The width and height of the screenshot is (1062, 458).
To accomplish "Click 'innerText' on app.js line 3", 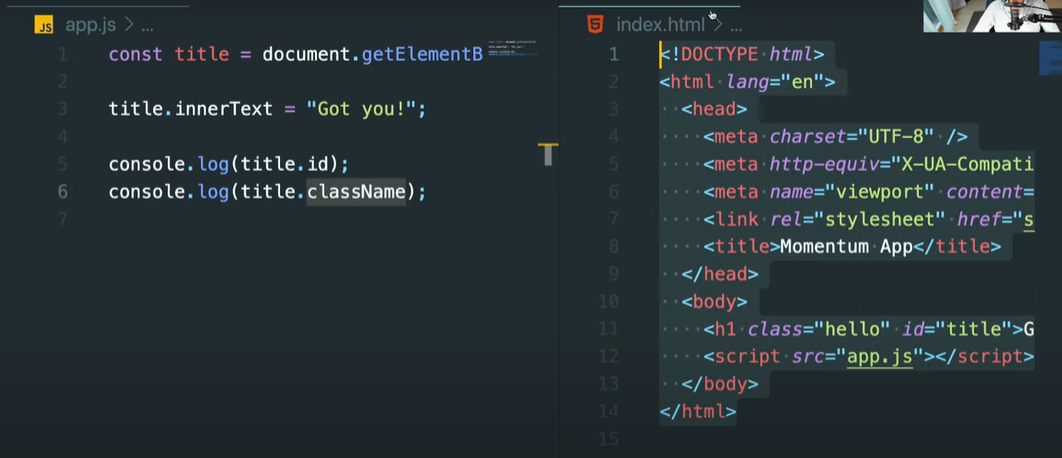I will click(x=224, y=109).
